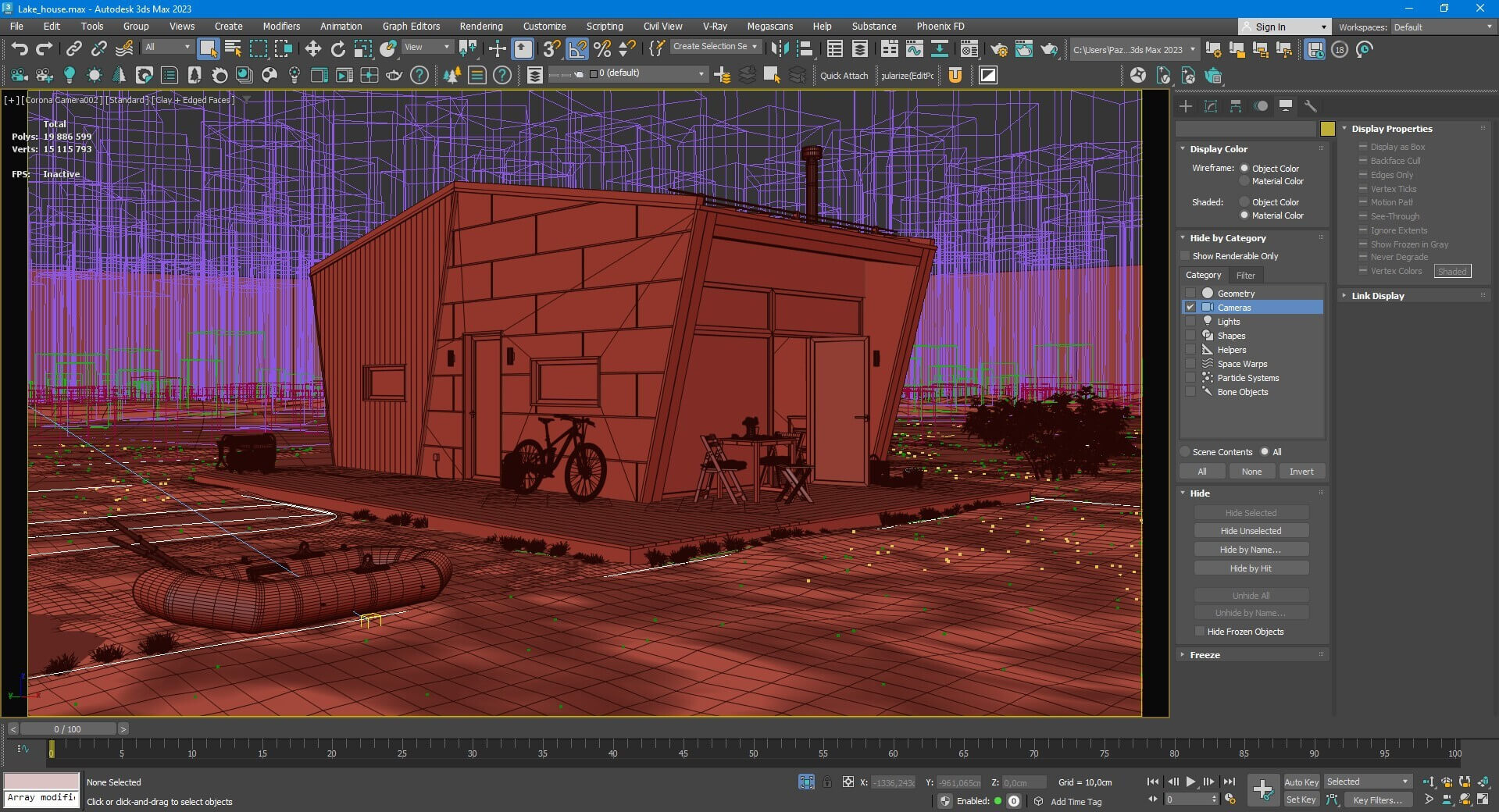
Task: Open the Workspaces Default dropdown
Action: click(1442, 27)
